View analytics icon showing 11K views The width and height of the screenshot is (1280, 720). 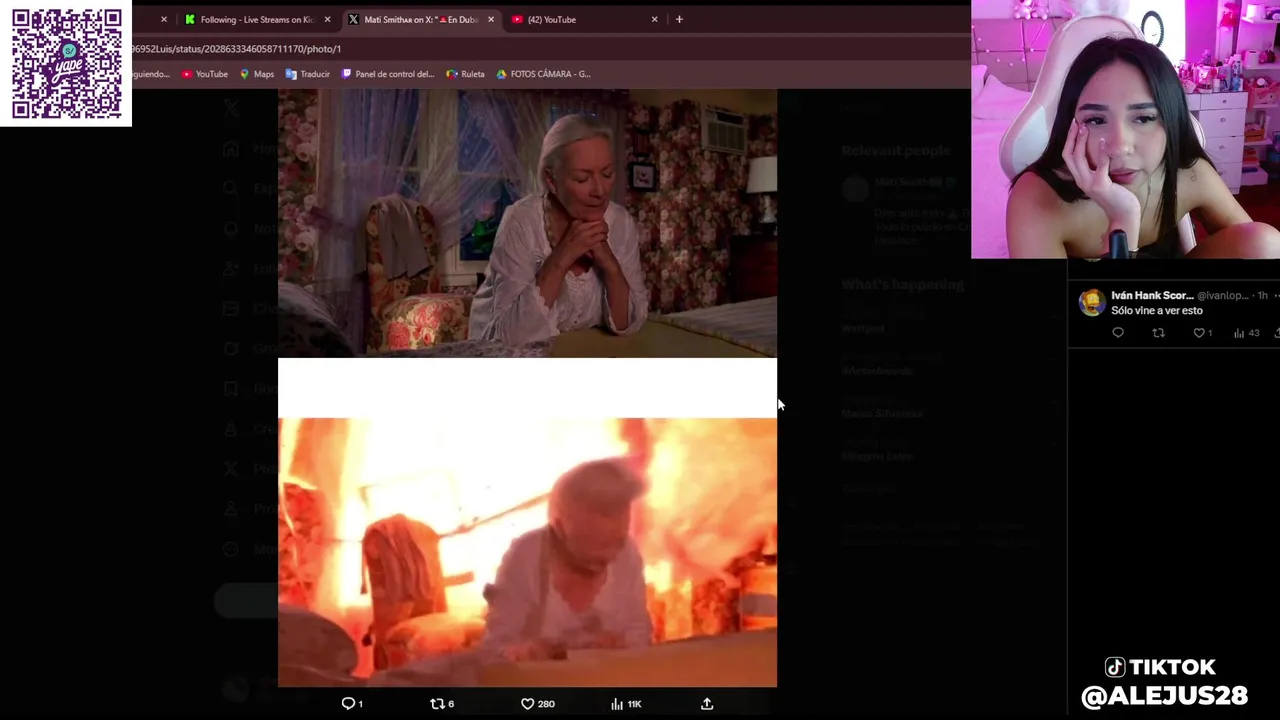click(625, 704)
